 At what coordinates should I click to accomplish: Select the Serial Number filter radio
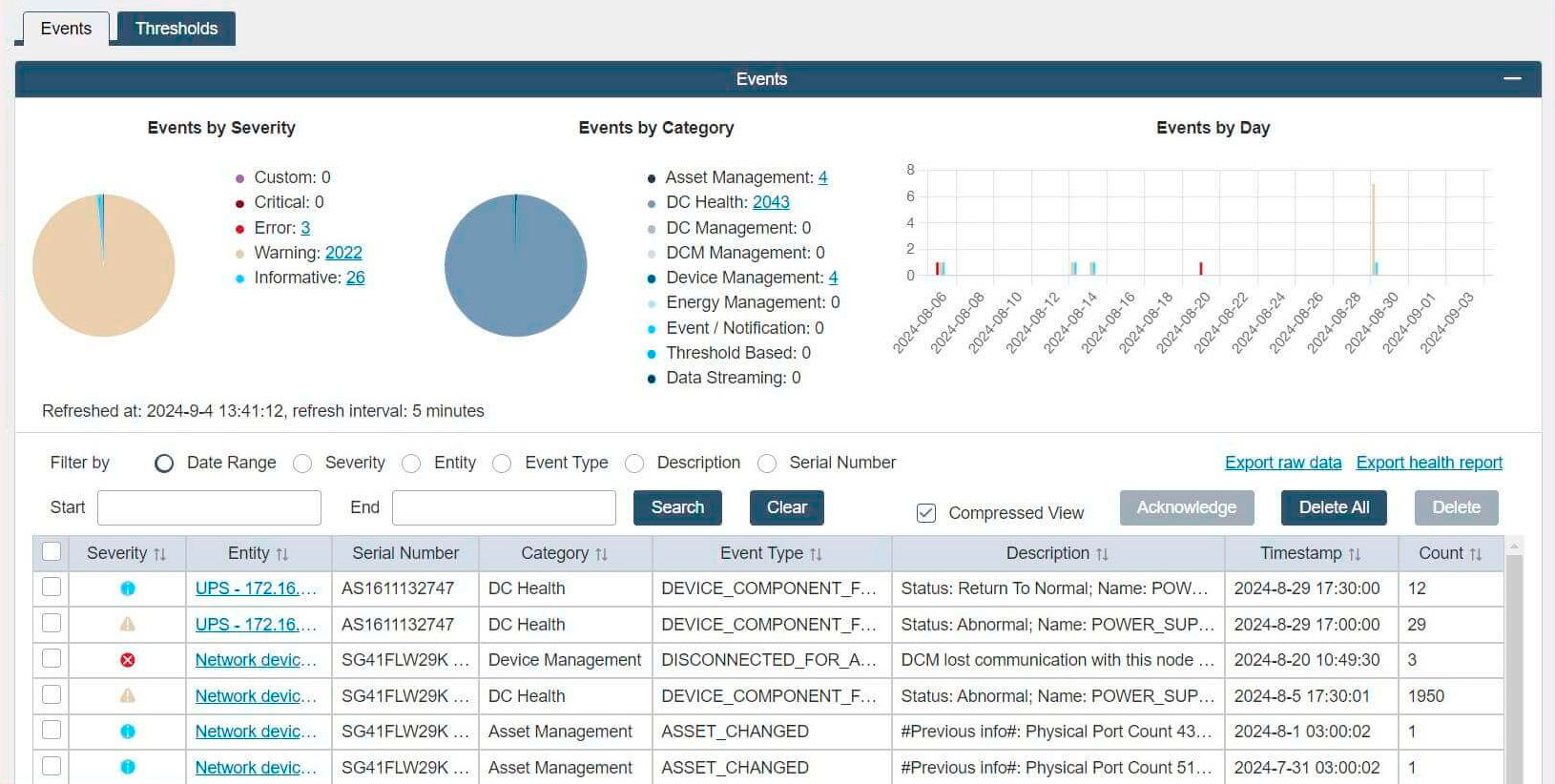pos(767,464)
